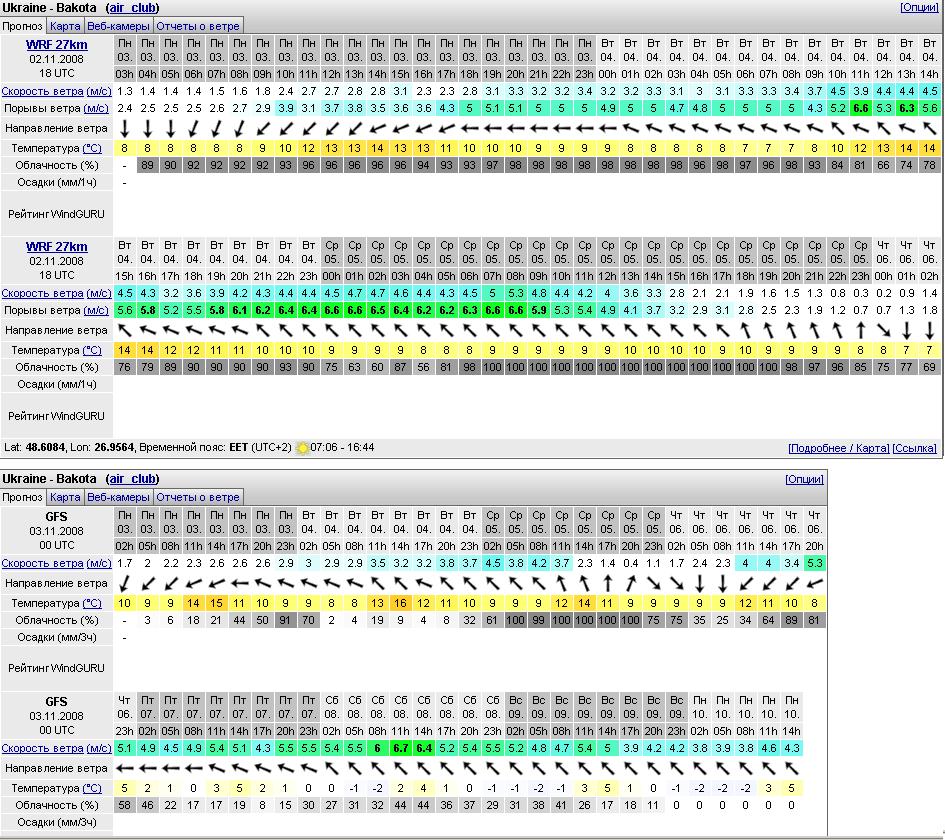Switch to Карта tab in top widget
This screenshot has width=945, height=840.
(65, 26)
